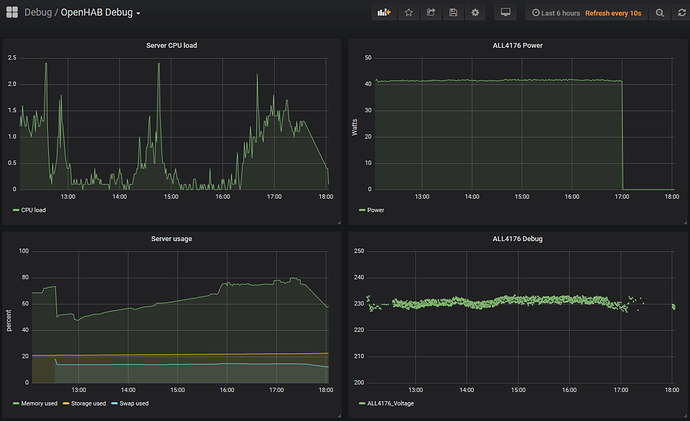Click the Server CPU load resize handle
The image size is (690, 421).
[339, 223]
